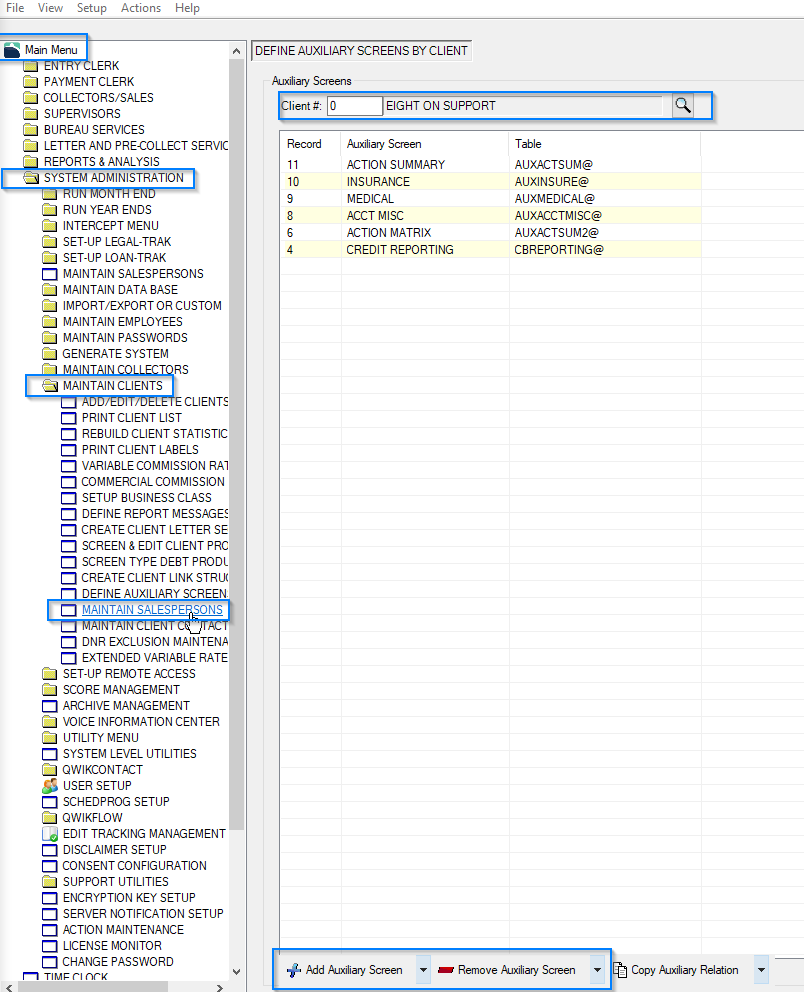Image resolution: width=804 pixels, height=992 pixels.
Task: Click the open SYSTEM ADMINISTRATION folder icon
Action: click(31, 178)
